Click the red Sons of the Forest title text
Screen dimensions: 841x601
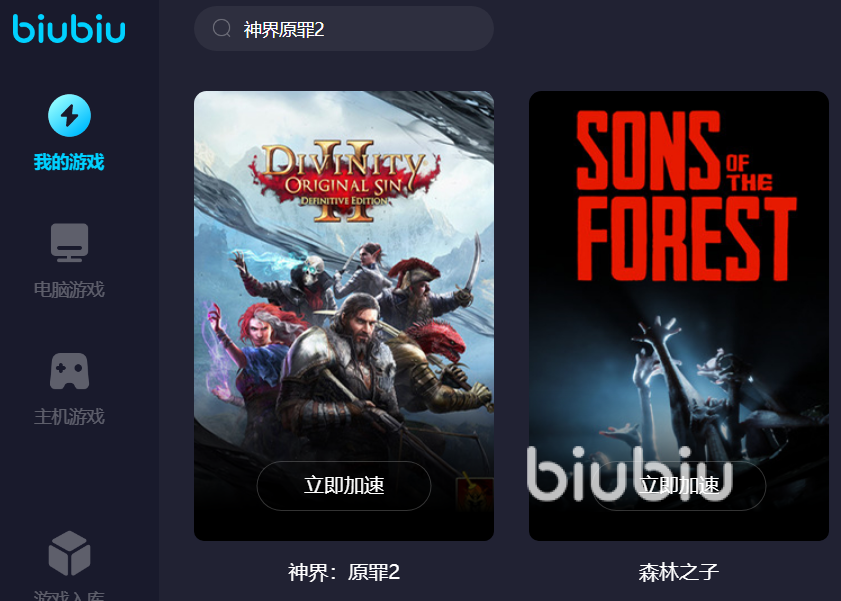(x=686, y=196)
